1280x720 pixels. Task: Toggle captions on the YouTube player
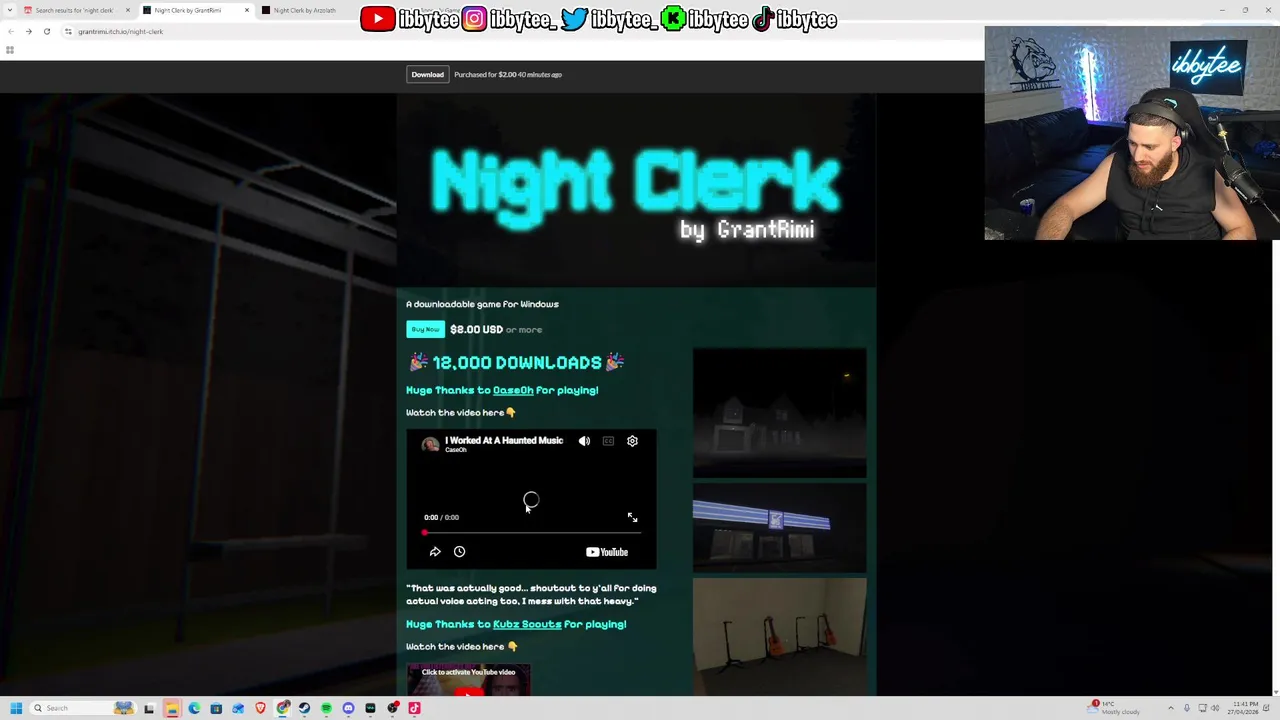[608, 441]
